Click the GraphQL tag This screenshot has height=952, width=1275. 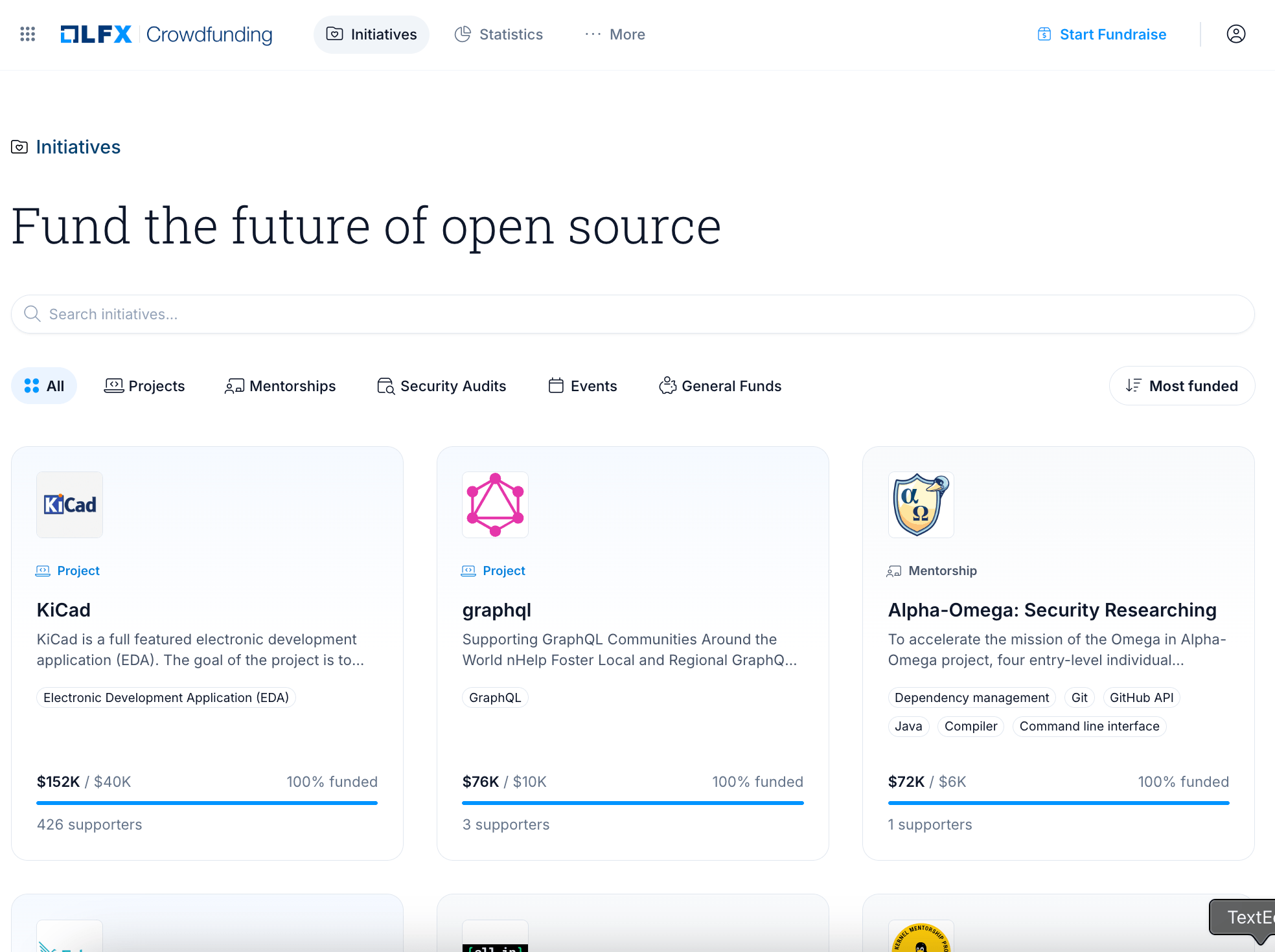[495, 697]
